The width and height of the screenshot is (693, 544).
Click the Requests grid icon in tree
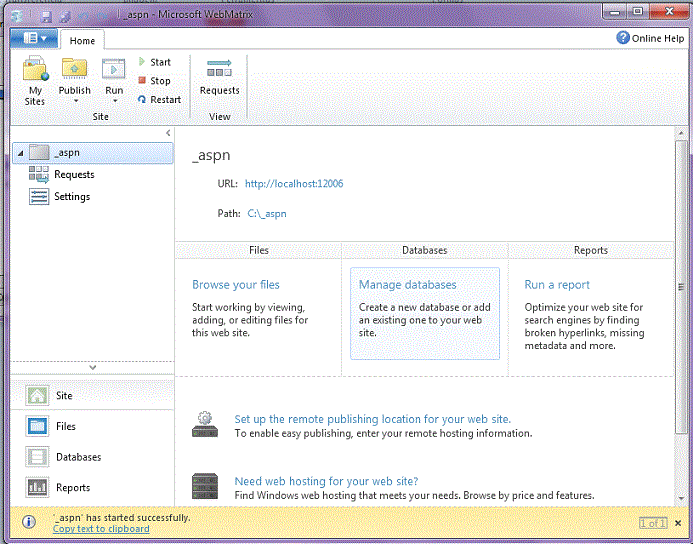(39, 175)
